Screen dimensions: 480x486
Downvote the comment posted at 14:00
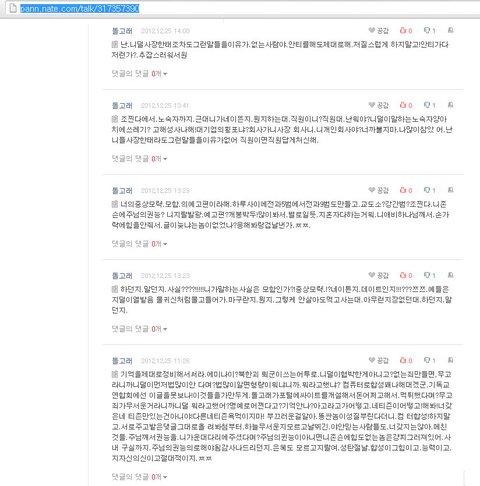pyautogui.click(x=429, y=31)
